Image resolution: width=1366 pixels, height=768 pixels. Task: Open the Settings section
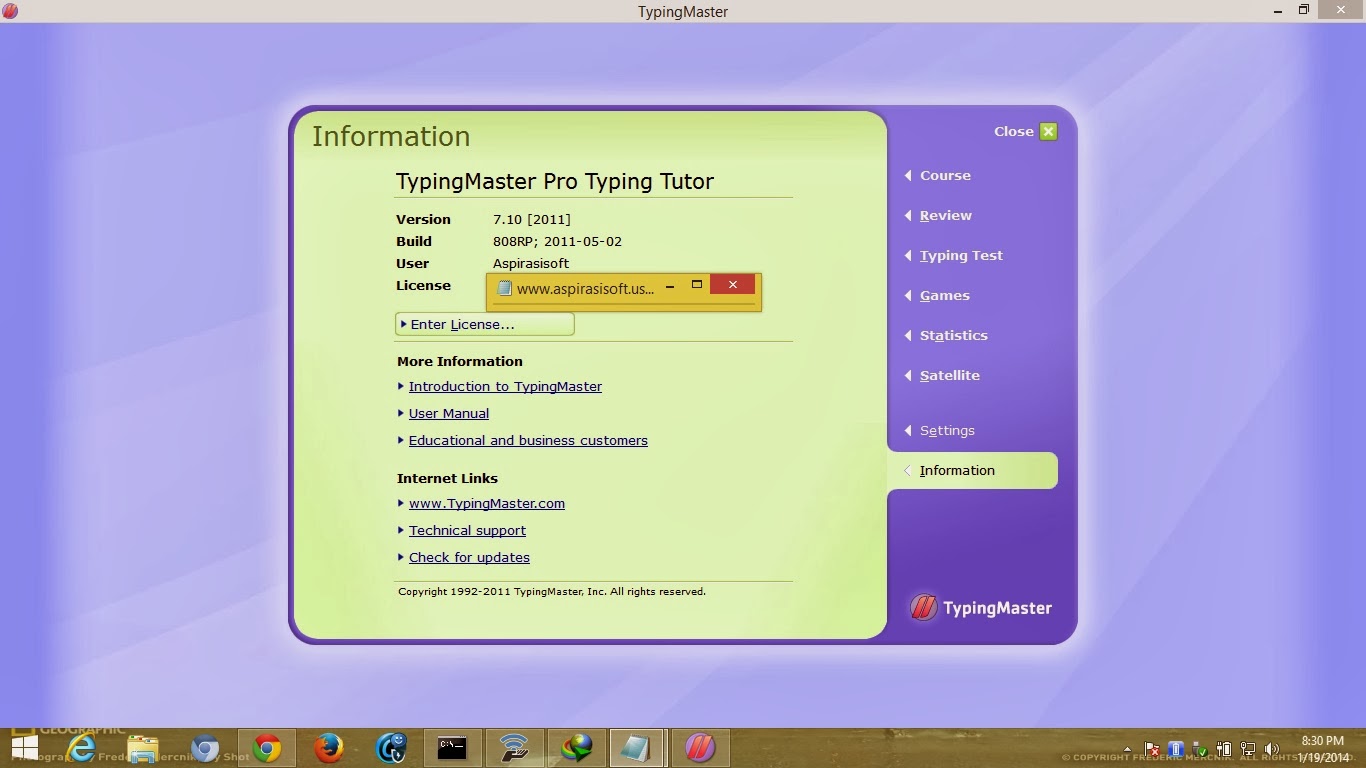pyautogui.click(x=947, y=430)
